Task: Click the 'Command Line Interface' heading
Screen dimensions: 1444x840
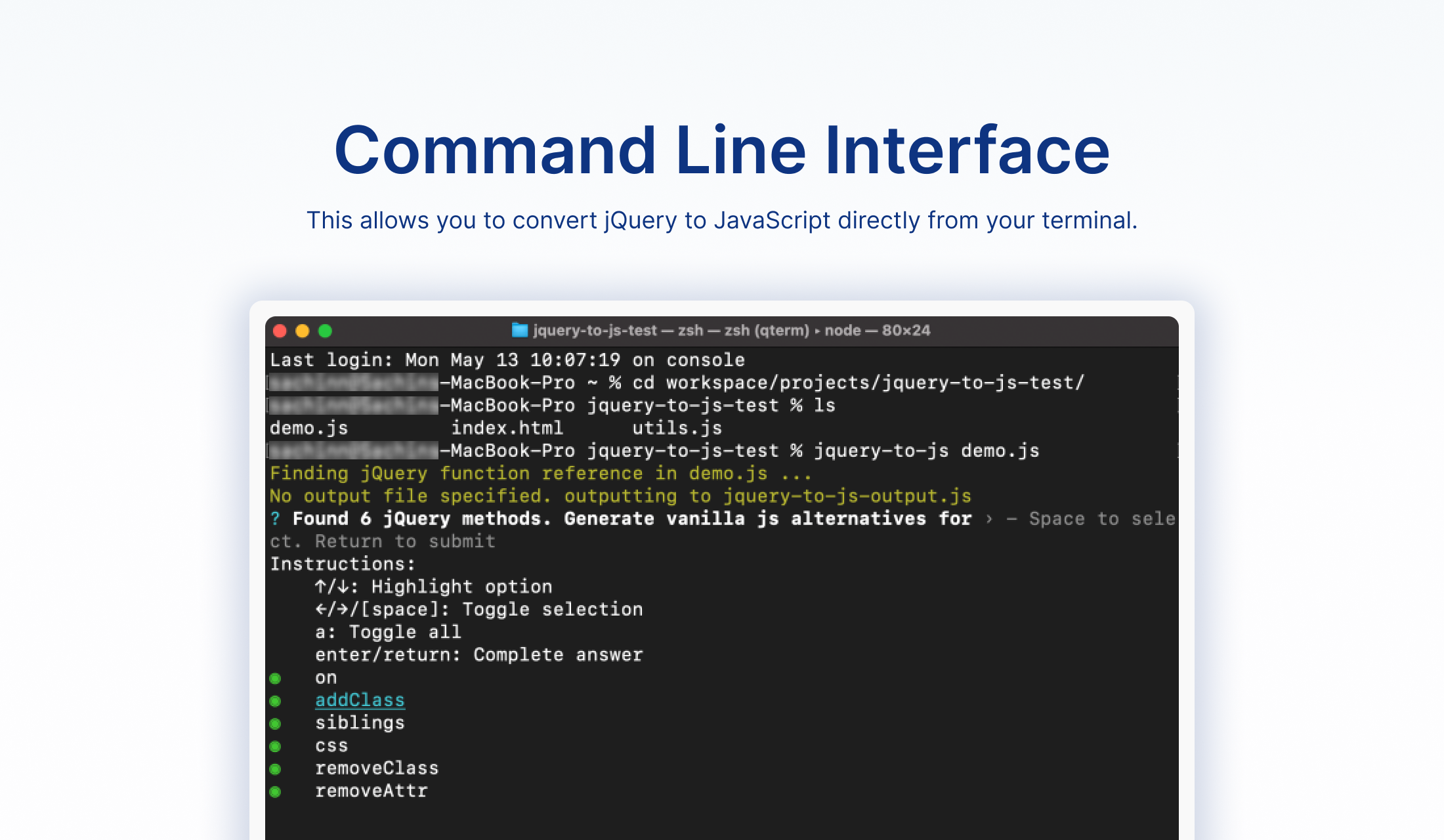Action: tap(722, 150)
